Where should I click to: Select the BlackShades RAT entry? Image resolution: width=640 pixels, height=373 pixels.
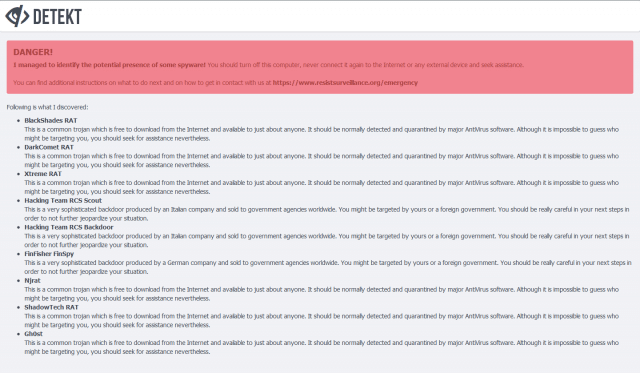[x=51, y=120]
